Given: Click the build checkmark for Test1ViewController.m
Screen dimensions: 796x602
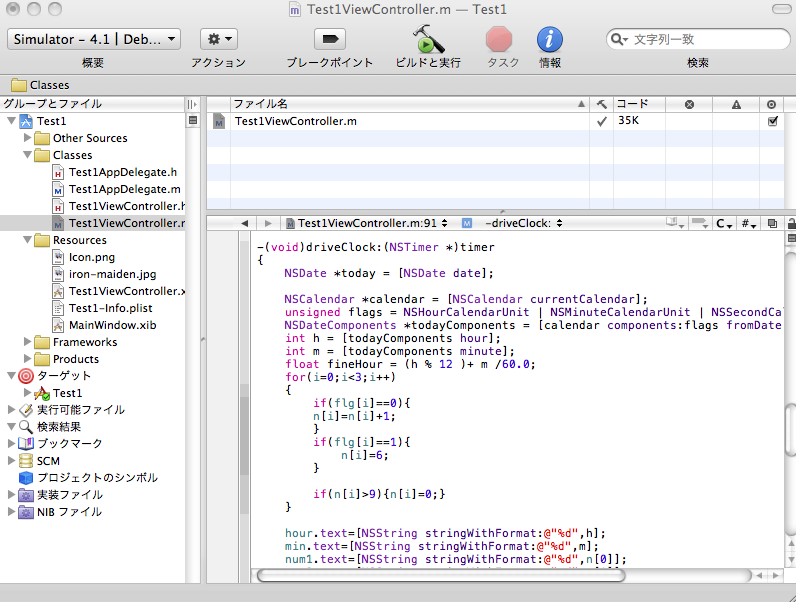Looking at the screenshot, I should pos(602,121).
